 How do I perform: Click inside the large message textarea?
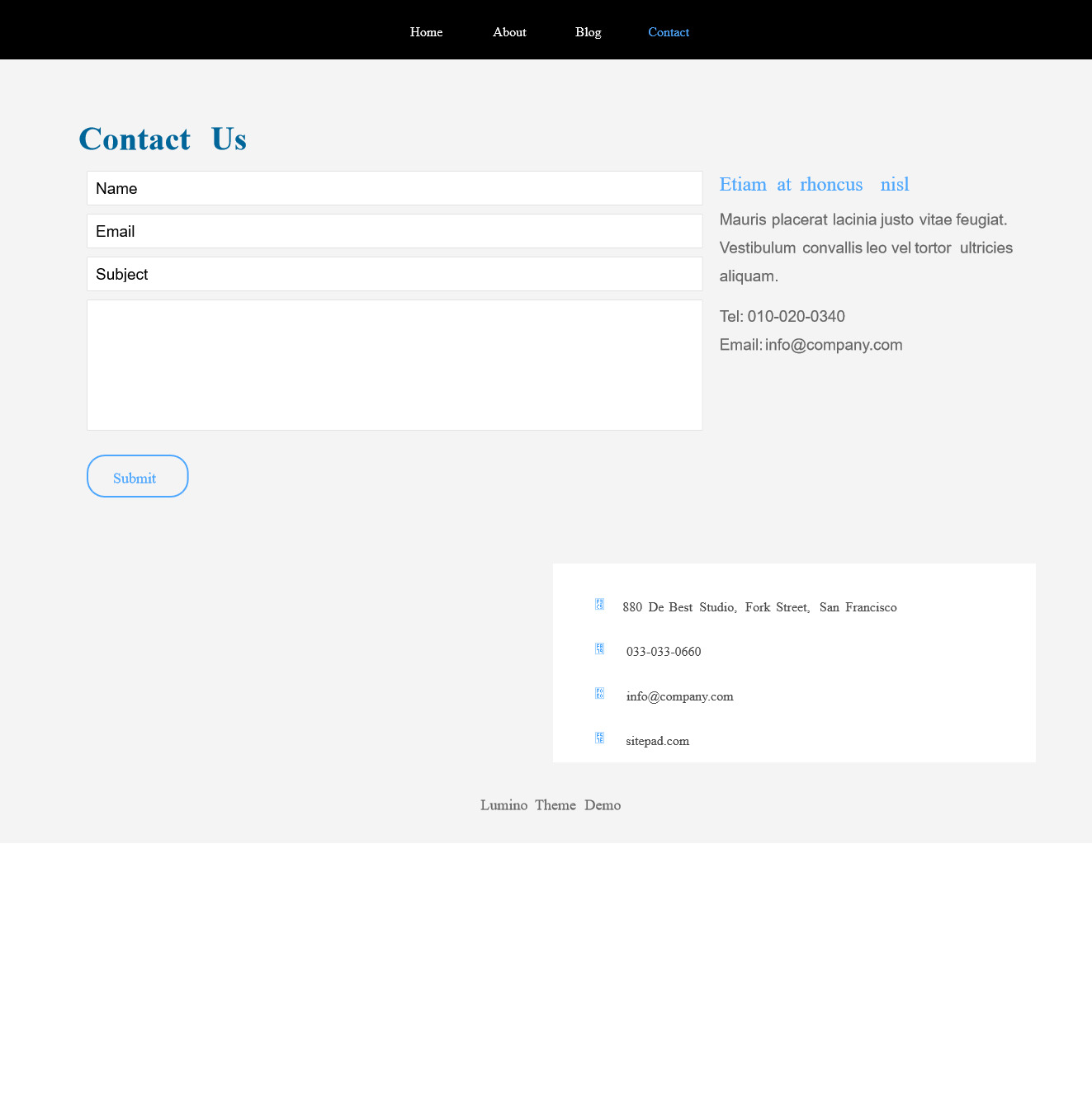pos(395,365)
